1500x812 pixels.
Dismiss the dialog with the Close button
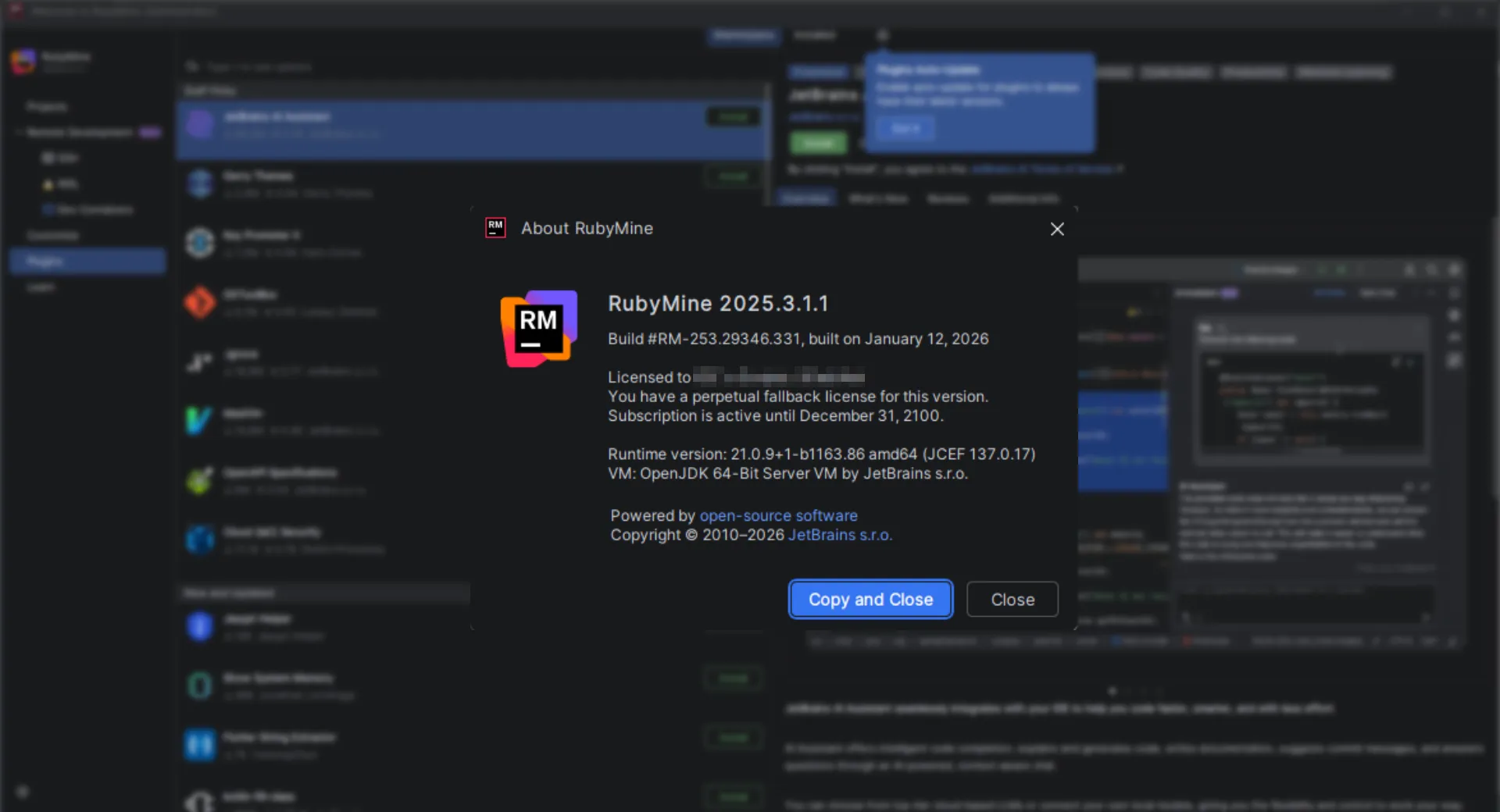coord(1012,600)
